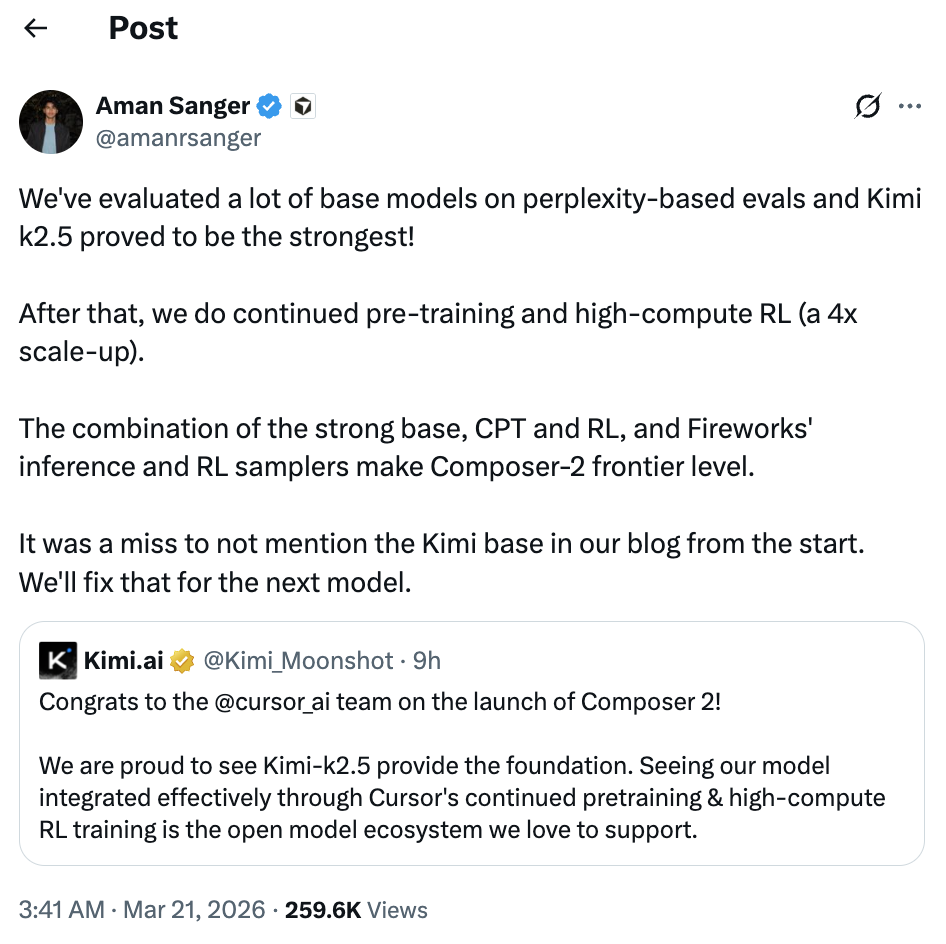The height and width of the screenshot is (944, 946).
Task: Click the Cursor affiliation badge icon
Action: 303,106
